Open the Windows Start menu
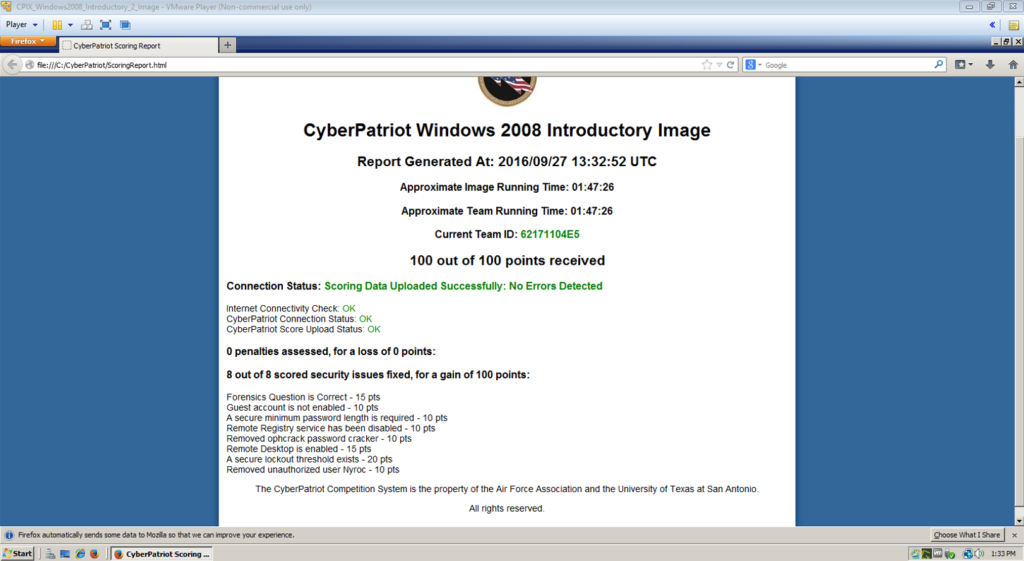 coord(18,553)
